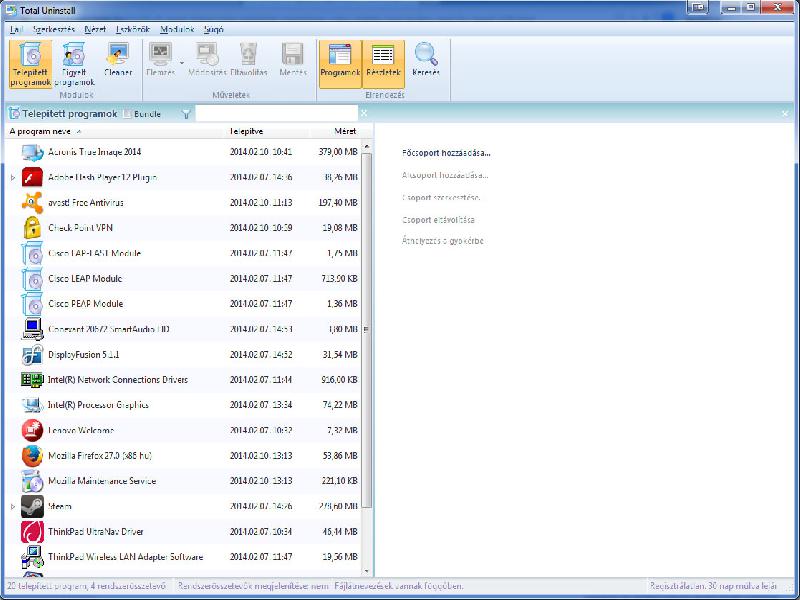Open the Súgó menu
Image resolution: width=800 pixels, height=600 pixels.
214,30
